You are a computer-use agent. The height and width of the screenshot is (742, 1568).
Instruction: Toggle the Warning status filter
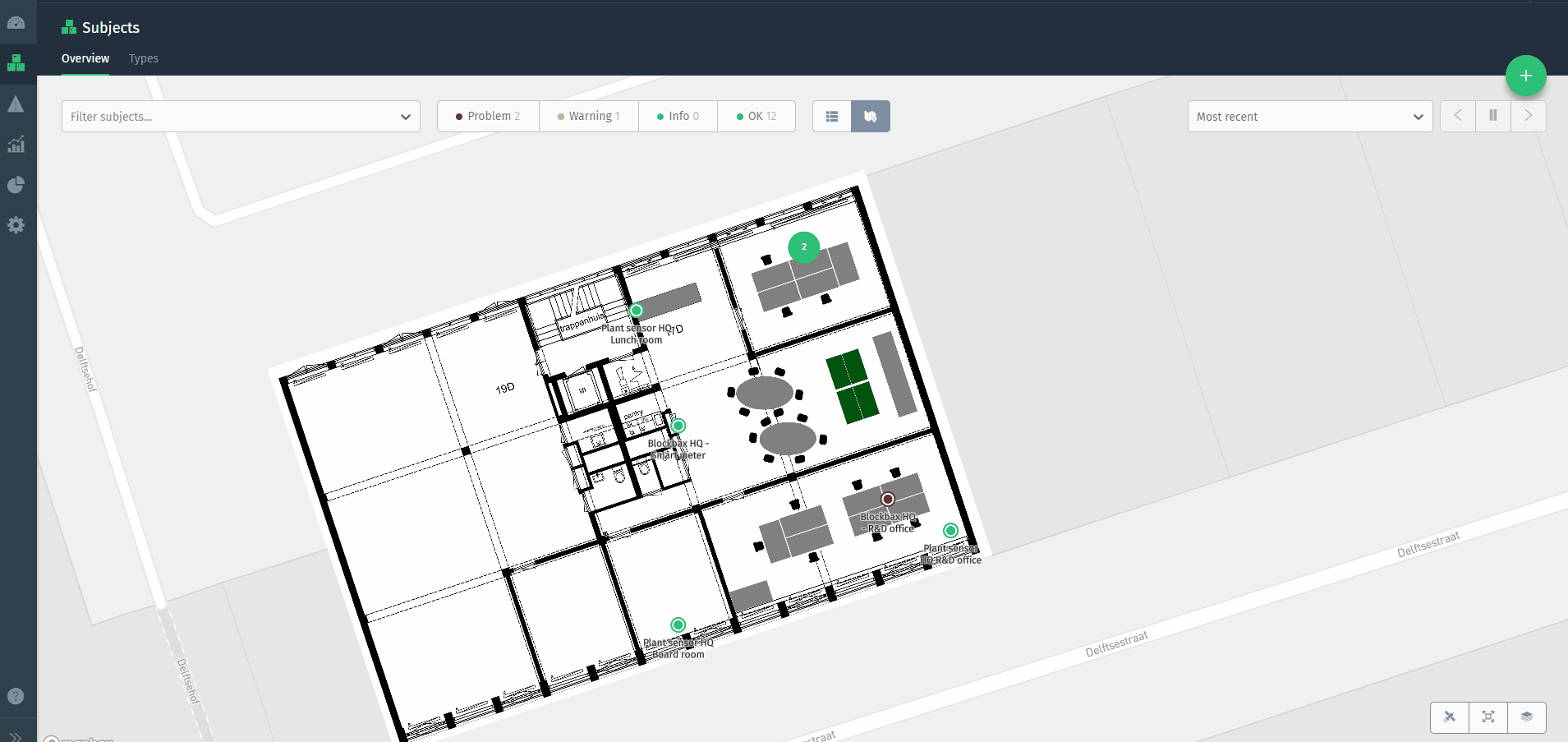click(588, 116)
